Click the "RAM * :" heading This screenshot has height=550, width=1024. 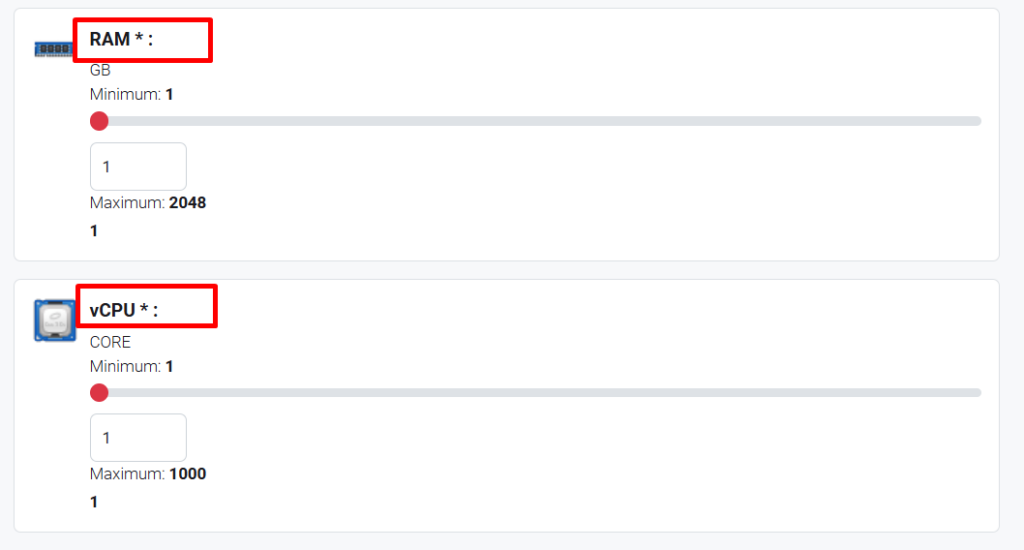121,39
